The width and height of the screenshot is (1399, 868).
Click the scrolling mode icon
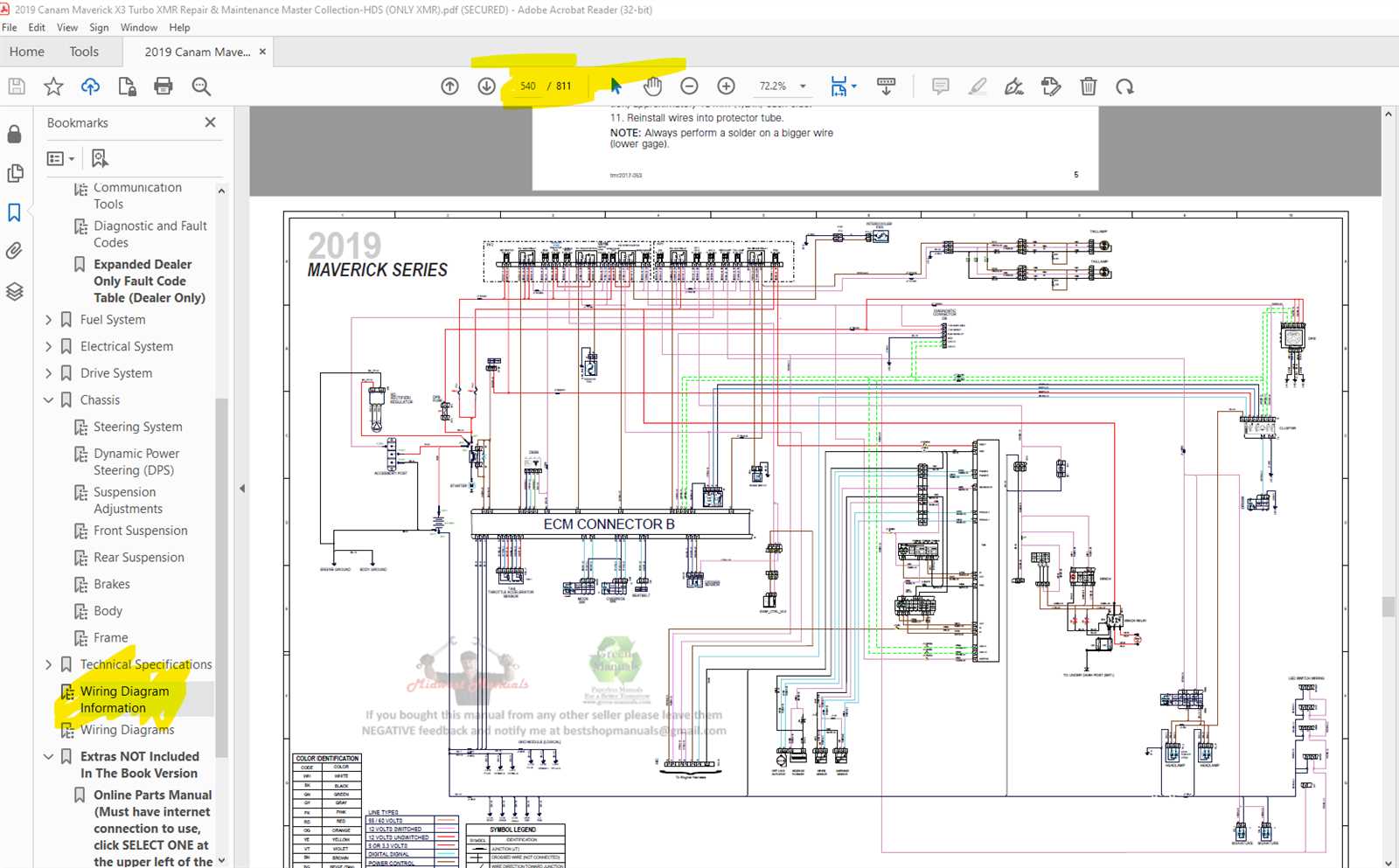[x=886, y=86]
